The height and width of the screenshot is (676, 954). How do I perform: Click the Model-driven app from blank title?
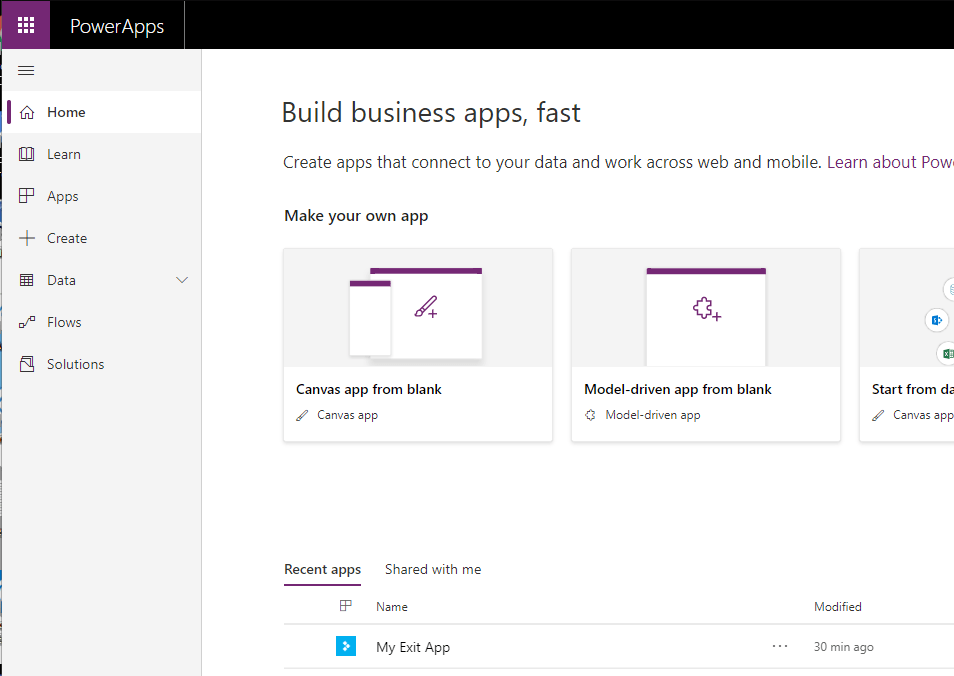coord(678,389)
